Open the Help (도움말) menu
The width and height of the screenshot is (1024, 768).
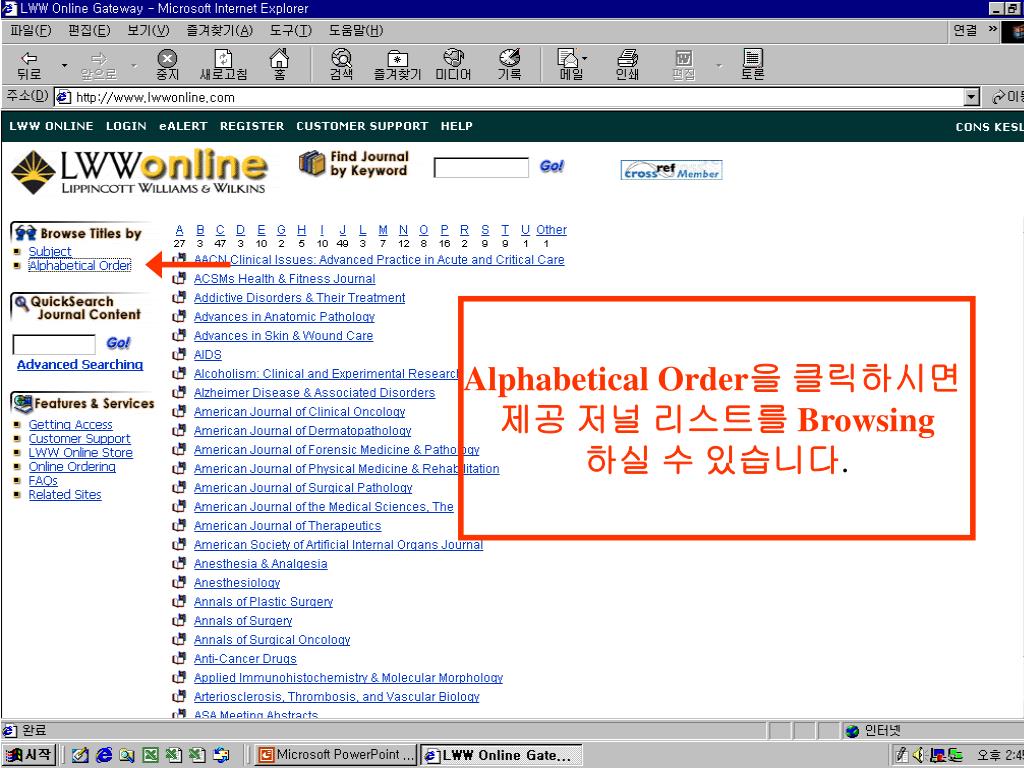[x=355, y=31]
